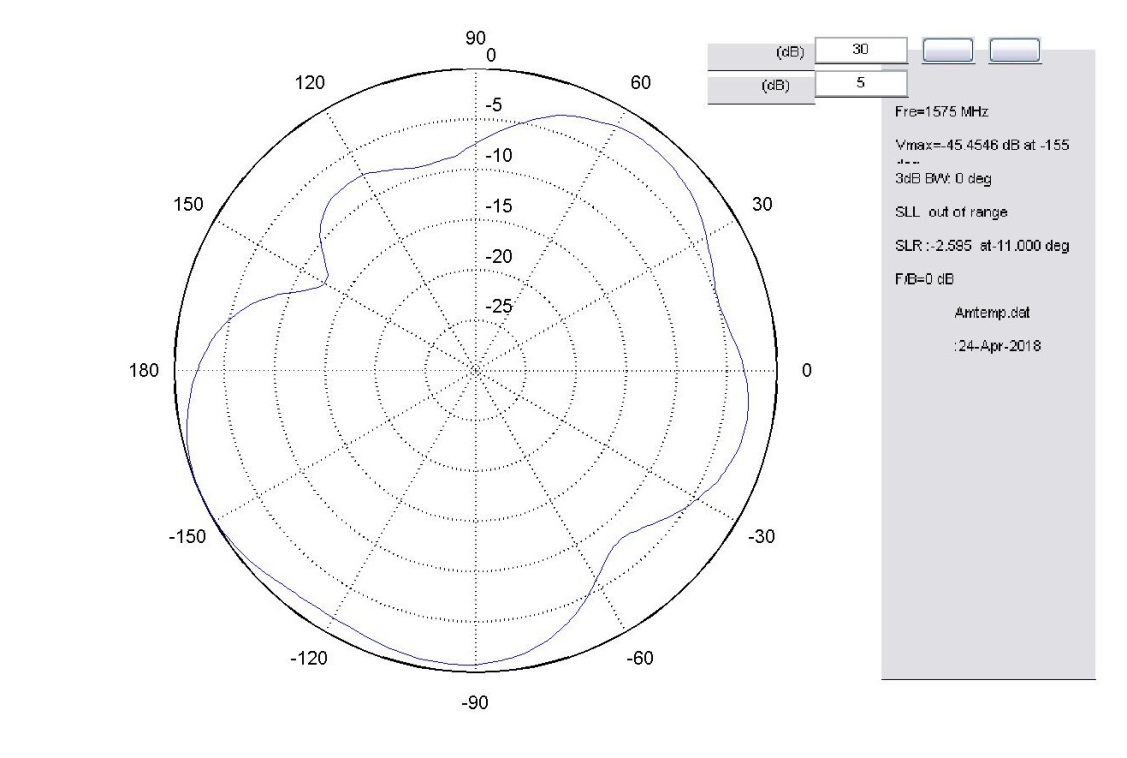The width and height of the screenshot is (1127, 758).
Task: Click the 120 degree angle label
Action: (x=311, y=83)
